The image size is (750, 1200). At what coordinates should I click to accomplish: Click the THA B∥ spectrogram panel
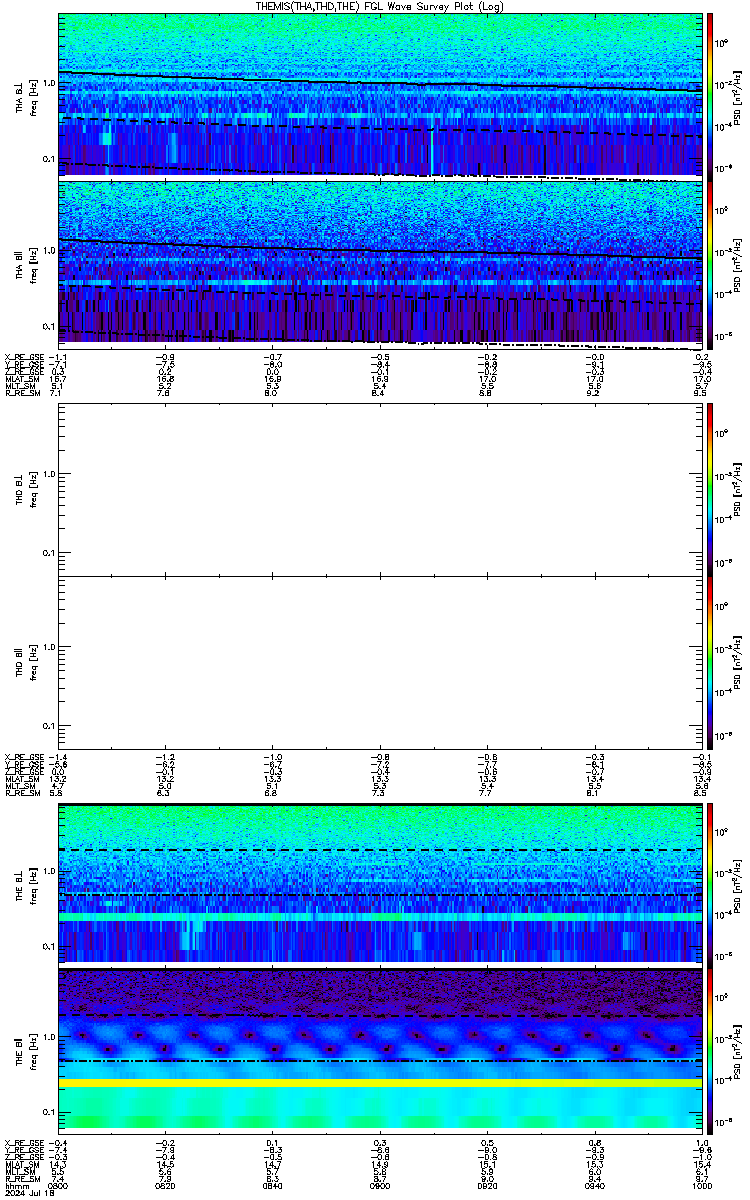(x=379, y=263)
